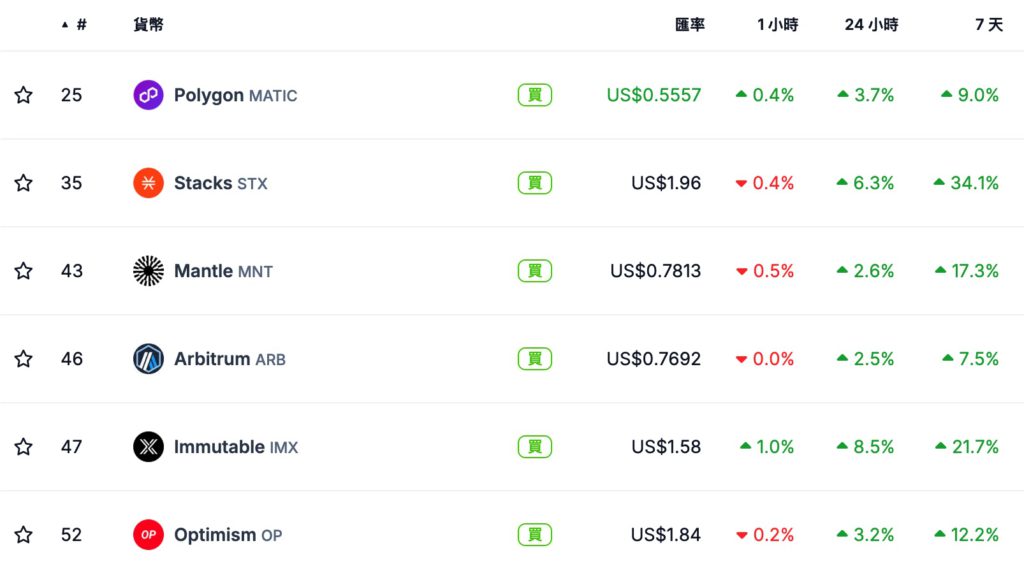
Task: Sort by the 匯率 price column header
Action: click(690, 24)
